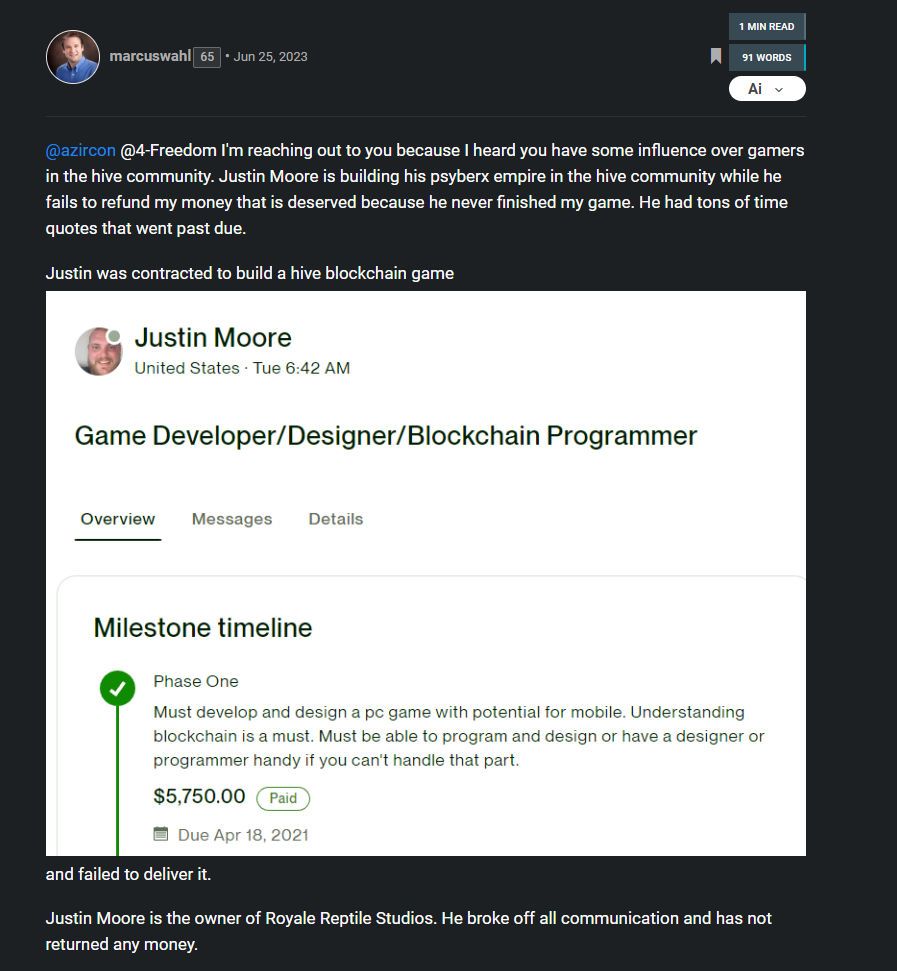Click the $5,750.00 amount
Image resolution: width=897 pixels, height=971 pixels.
199,796
